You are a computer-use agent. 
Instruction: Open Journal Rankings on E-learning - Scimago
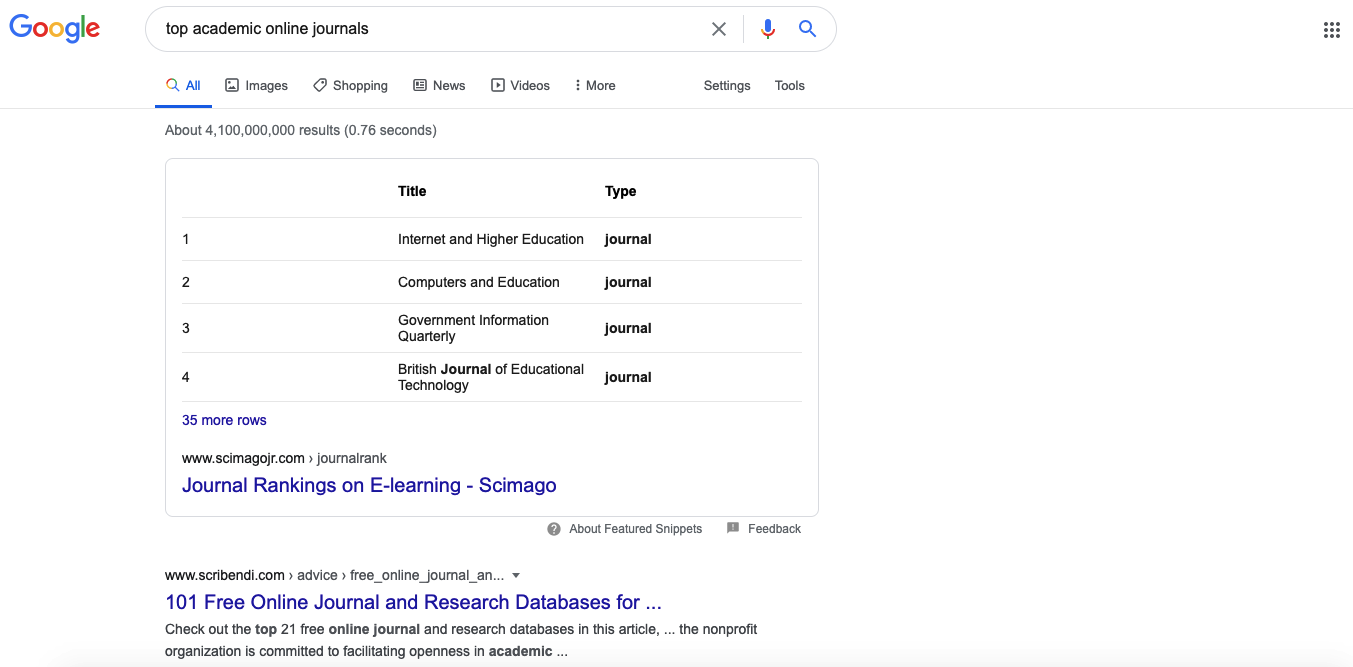click(369, 485)
